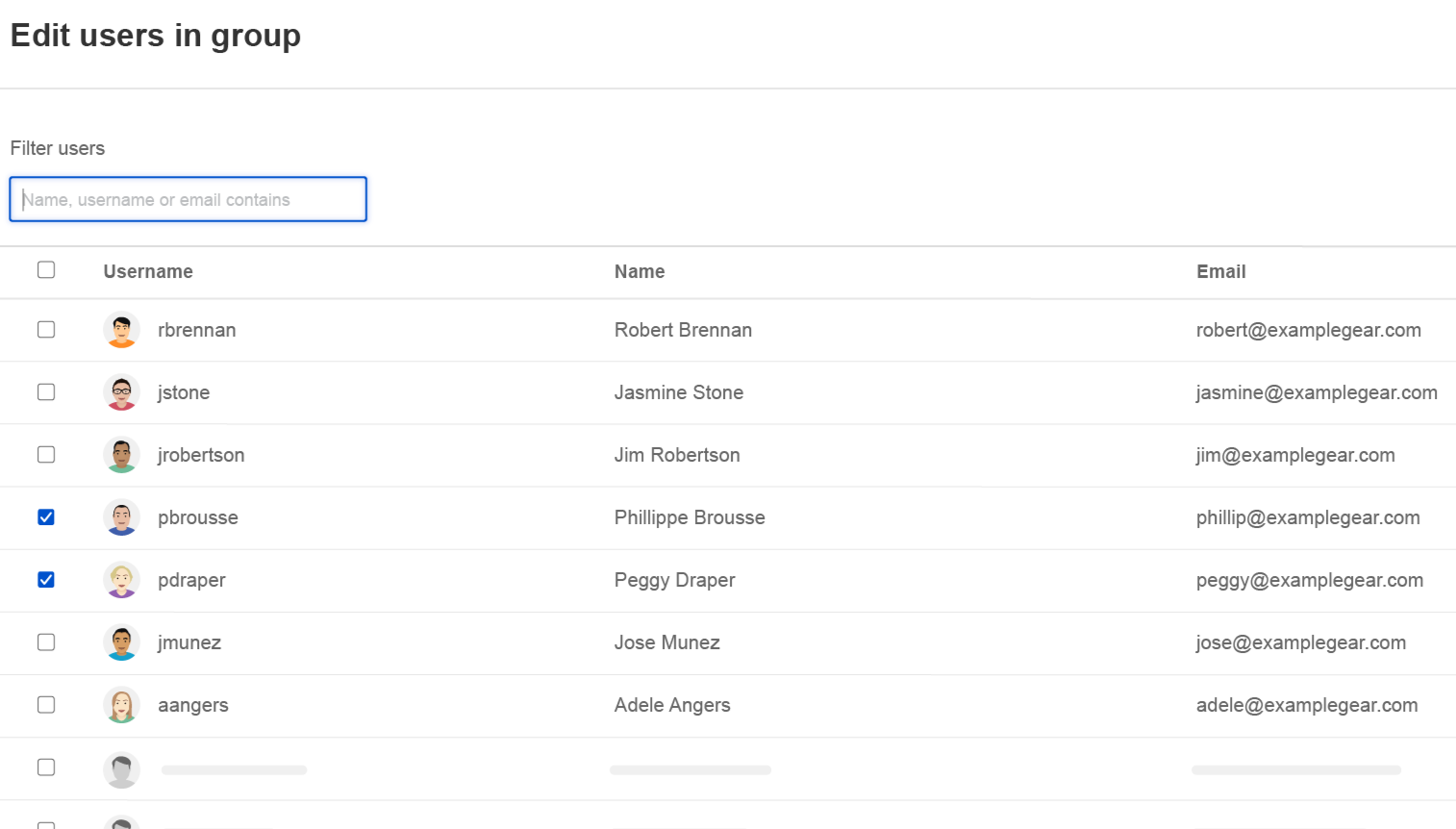Viewport: 1456px width, 829px height.
Task: Click the Filter users search field
Action: [188, 199]
